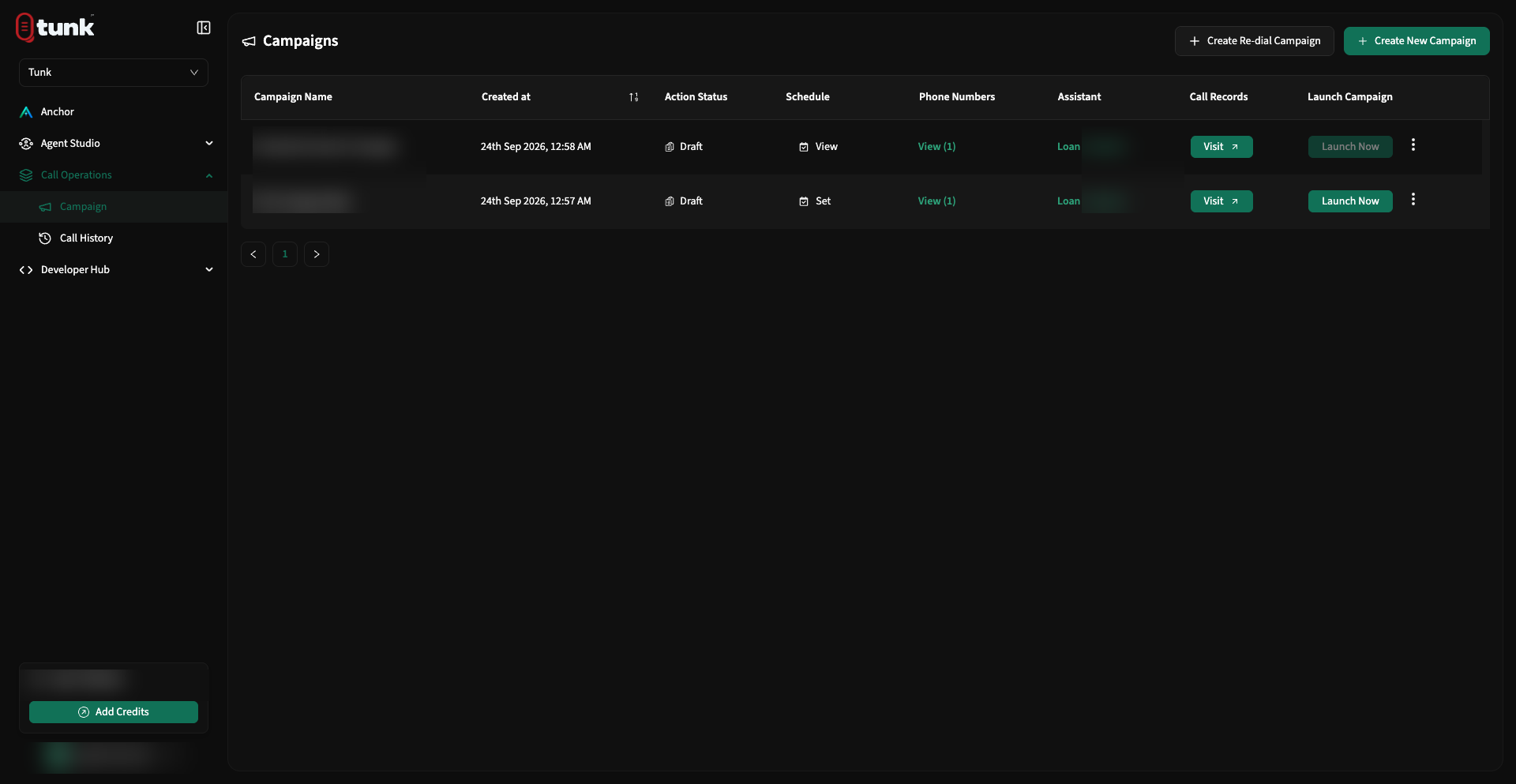Click the Call Operations layers icon
The image size is (1516, 784).
click(26, 175)
